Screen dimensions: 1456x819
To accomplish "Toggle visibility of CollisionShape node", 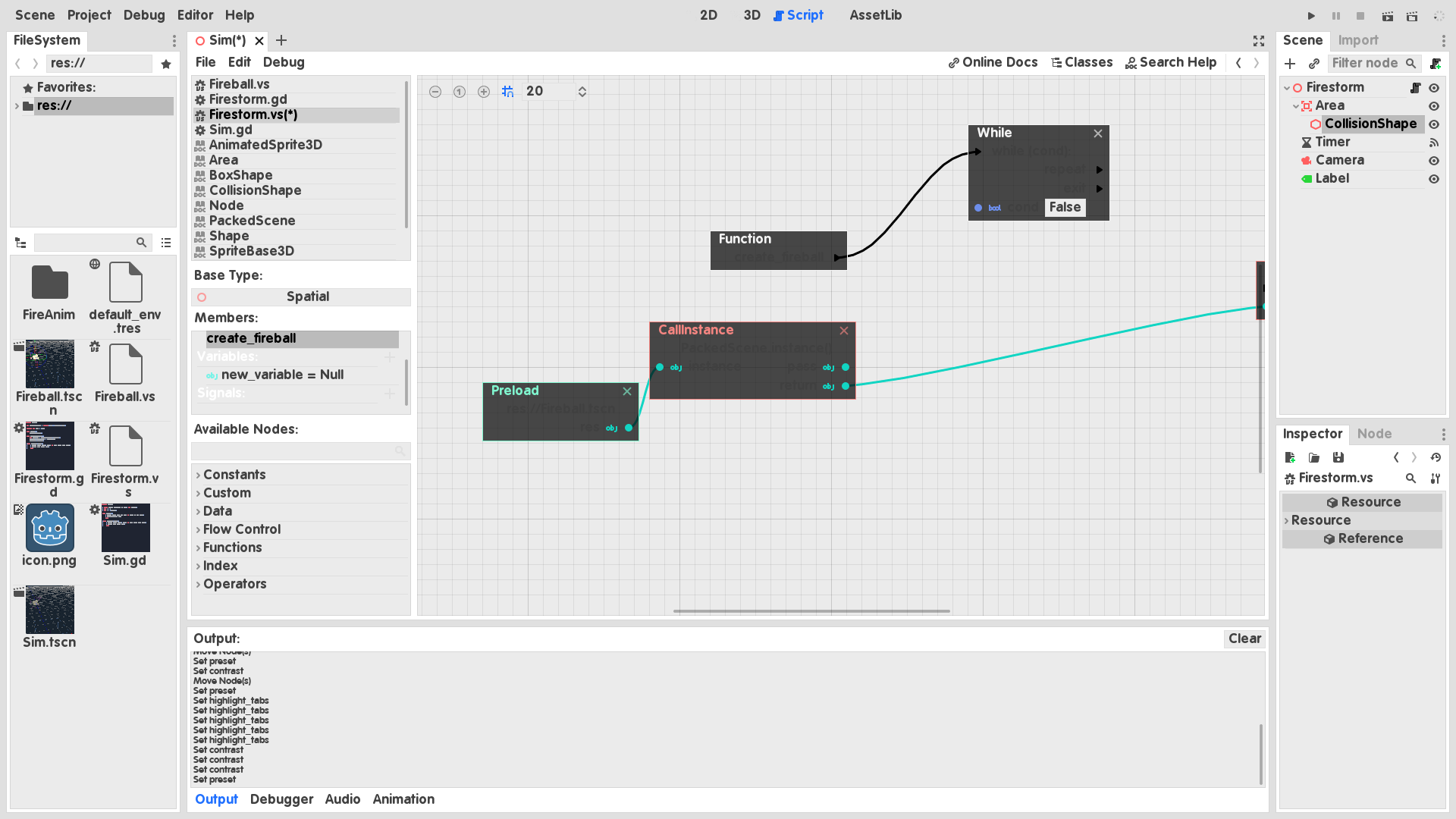I will click(1434, 124).
